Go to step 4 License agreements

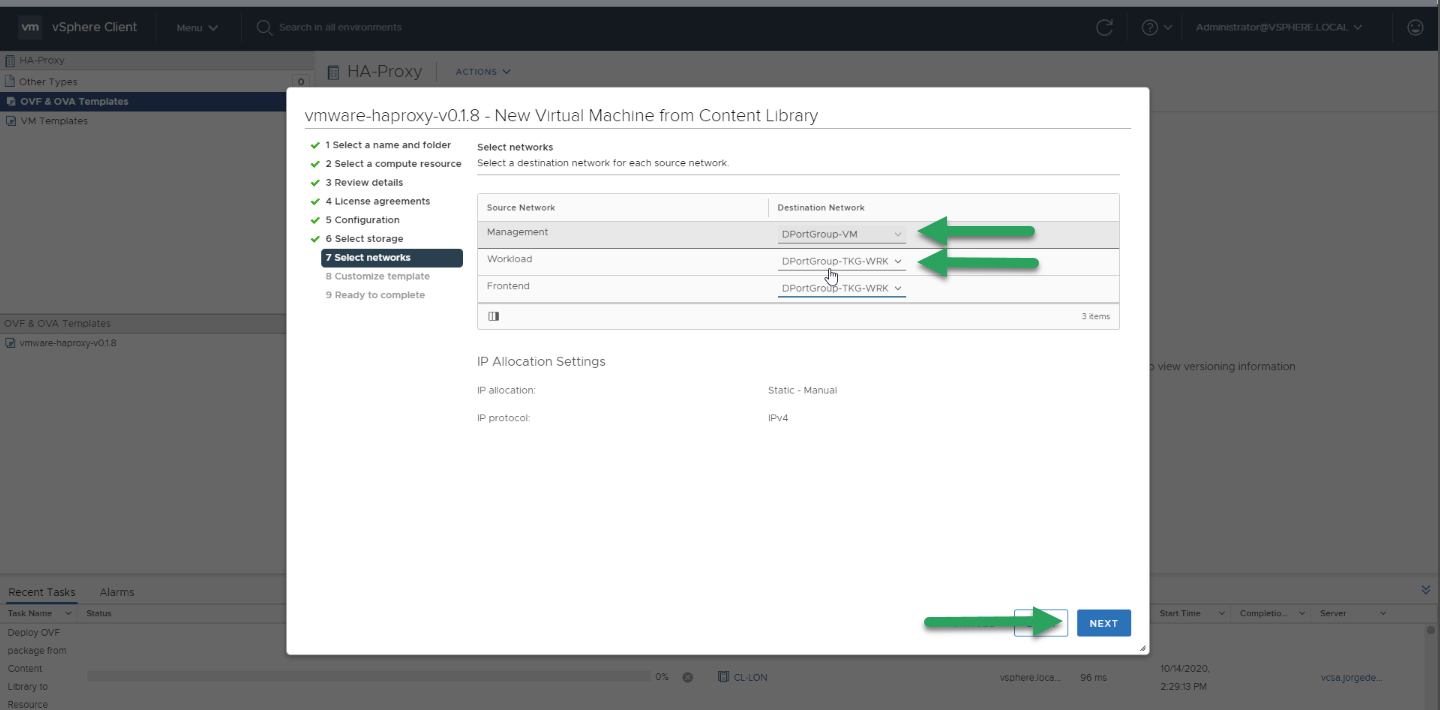click(377, 201)
